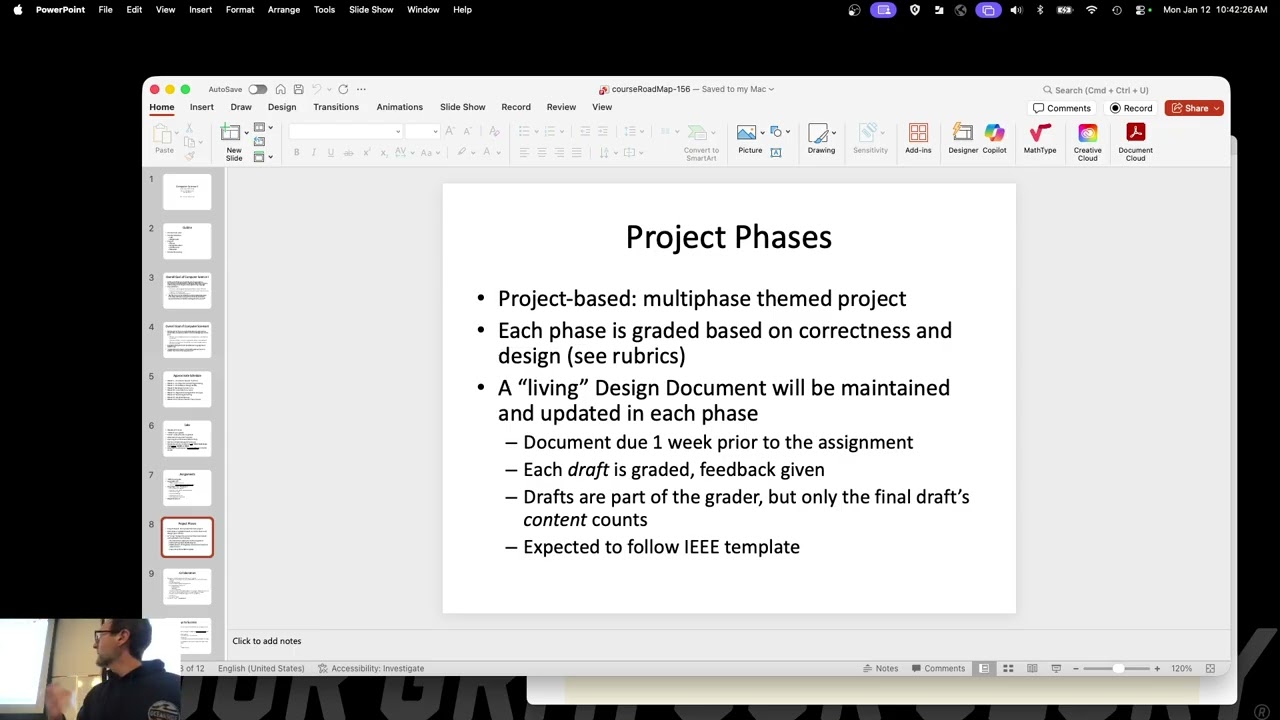Open the font name combo box
The image size is (1280, 720).
point(346,131)
